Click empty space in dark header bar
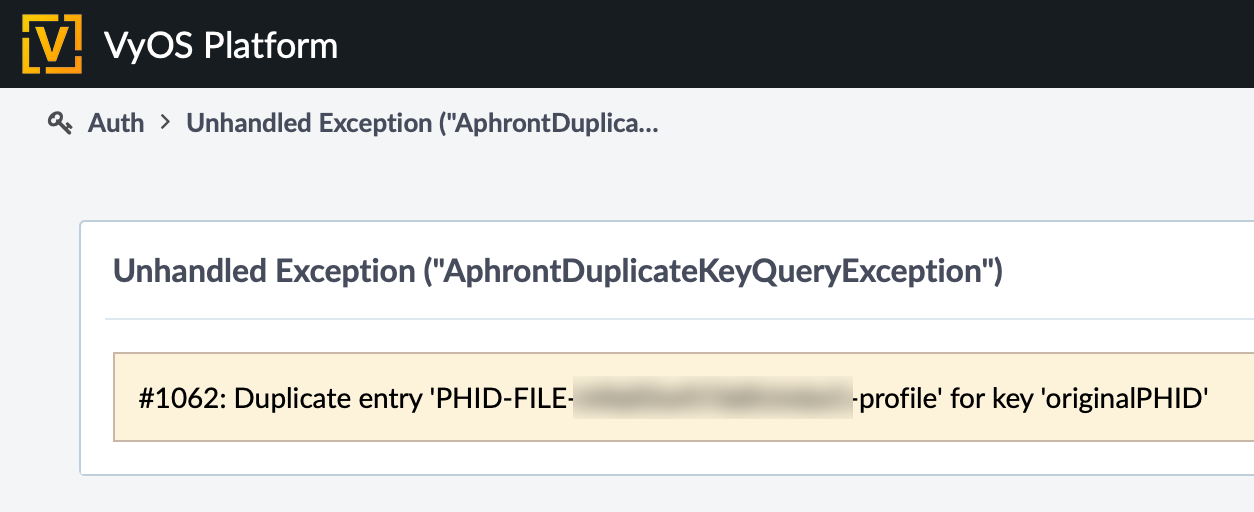 (x=800, y=44)
